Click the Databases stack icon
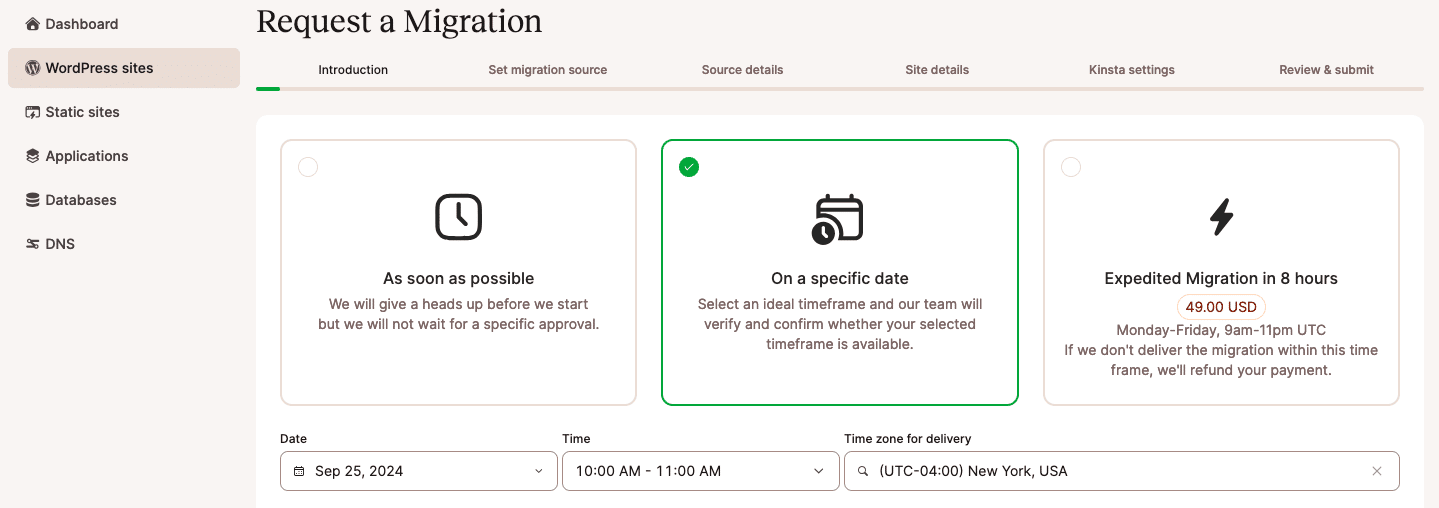The width and height of the screenshot is (1439, 508). [x=32, y=200]
